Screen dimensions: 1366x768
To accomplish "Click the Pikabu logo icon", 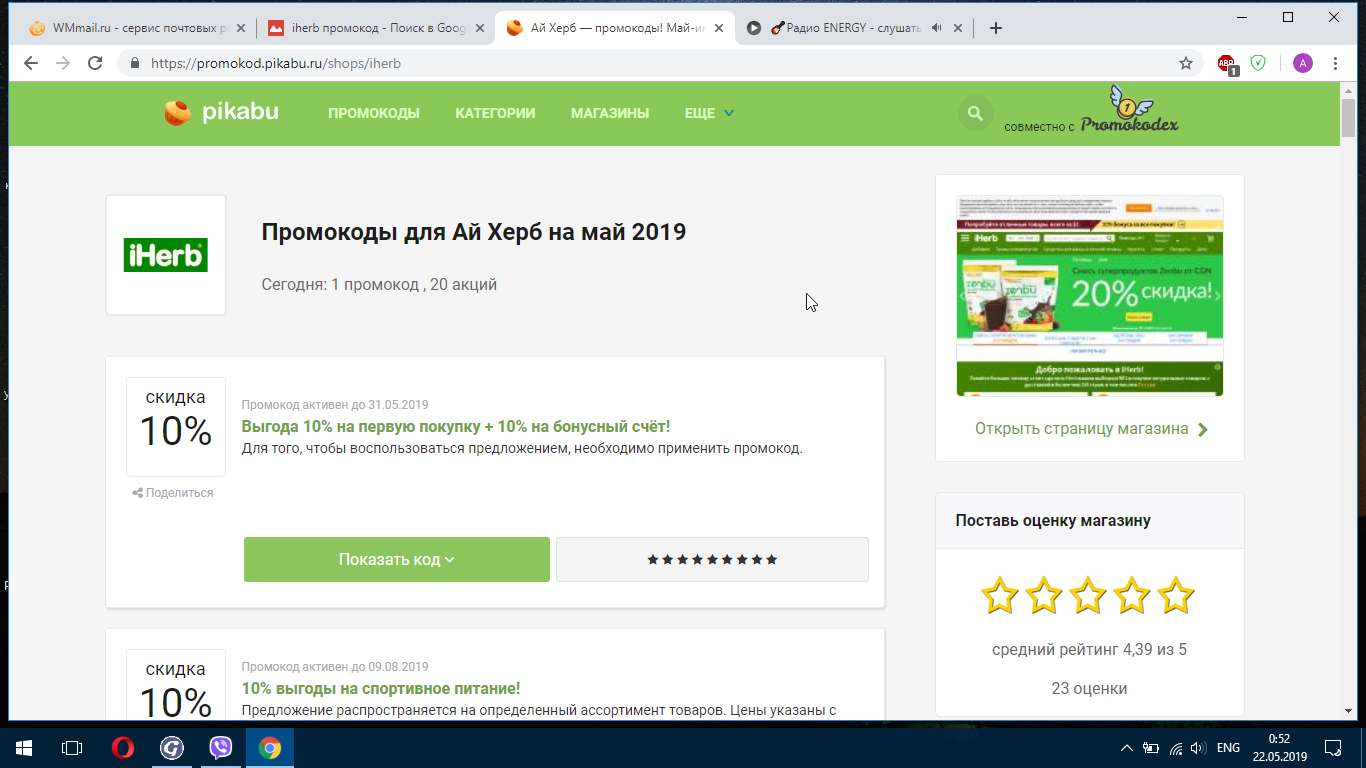I will click(178, 113).
